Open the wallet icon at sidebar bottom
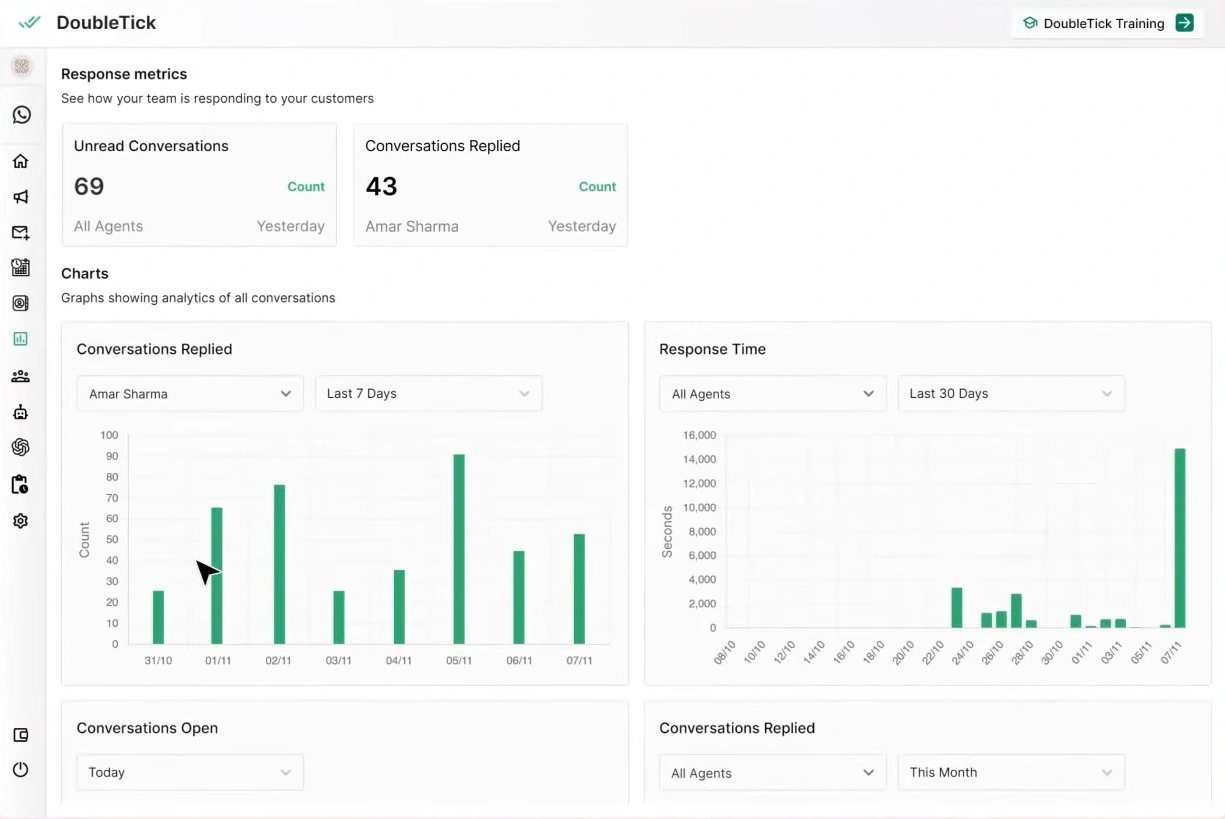The width and height of the screenshot is (1225, 819). coord(21,735)
